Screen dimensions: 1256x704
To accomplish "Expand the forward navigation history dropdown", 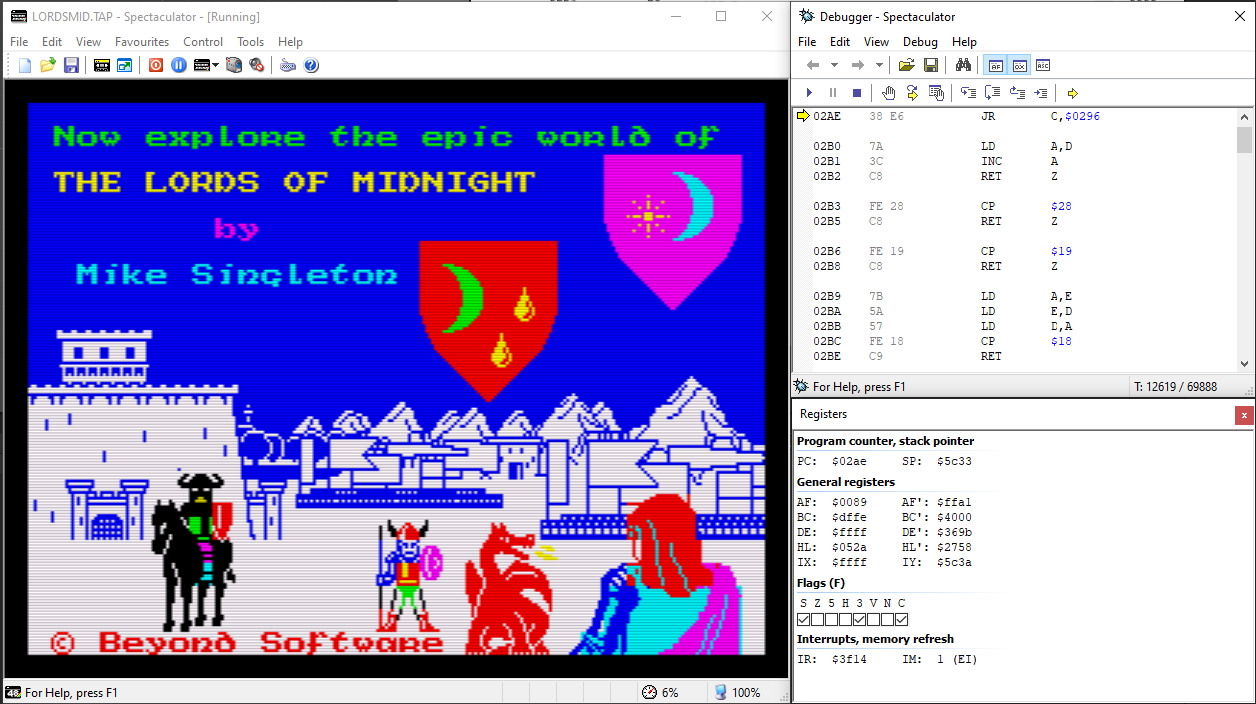I will [x=879, y=65].
